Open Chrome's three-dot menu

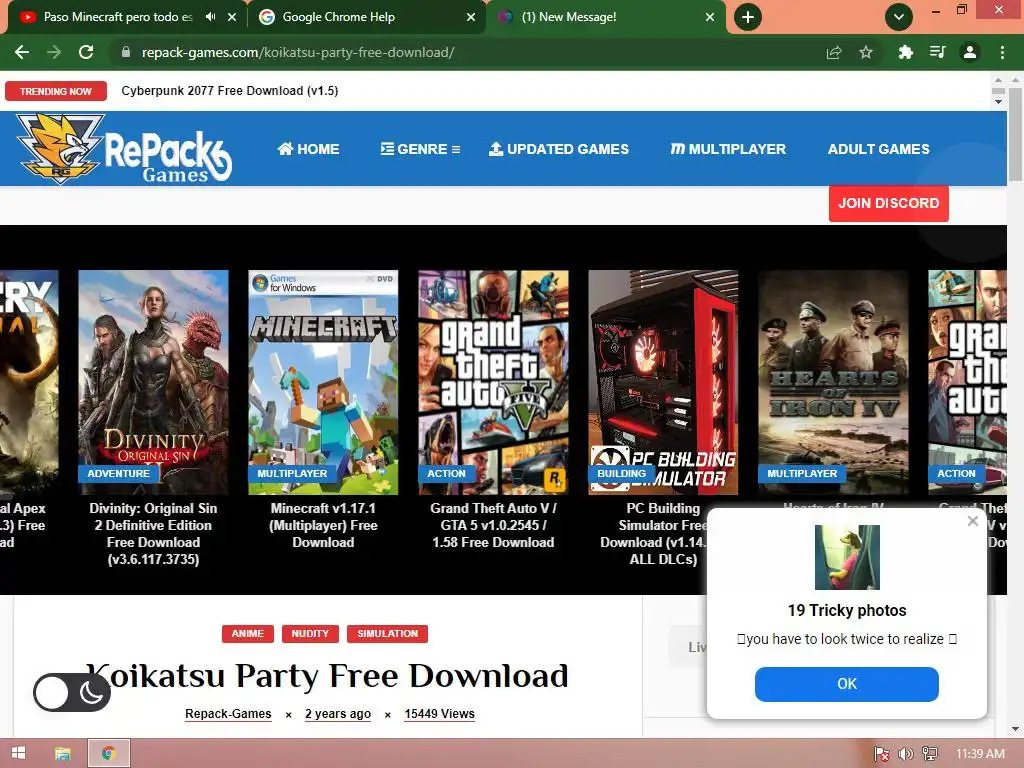pos(1002,52)
